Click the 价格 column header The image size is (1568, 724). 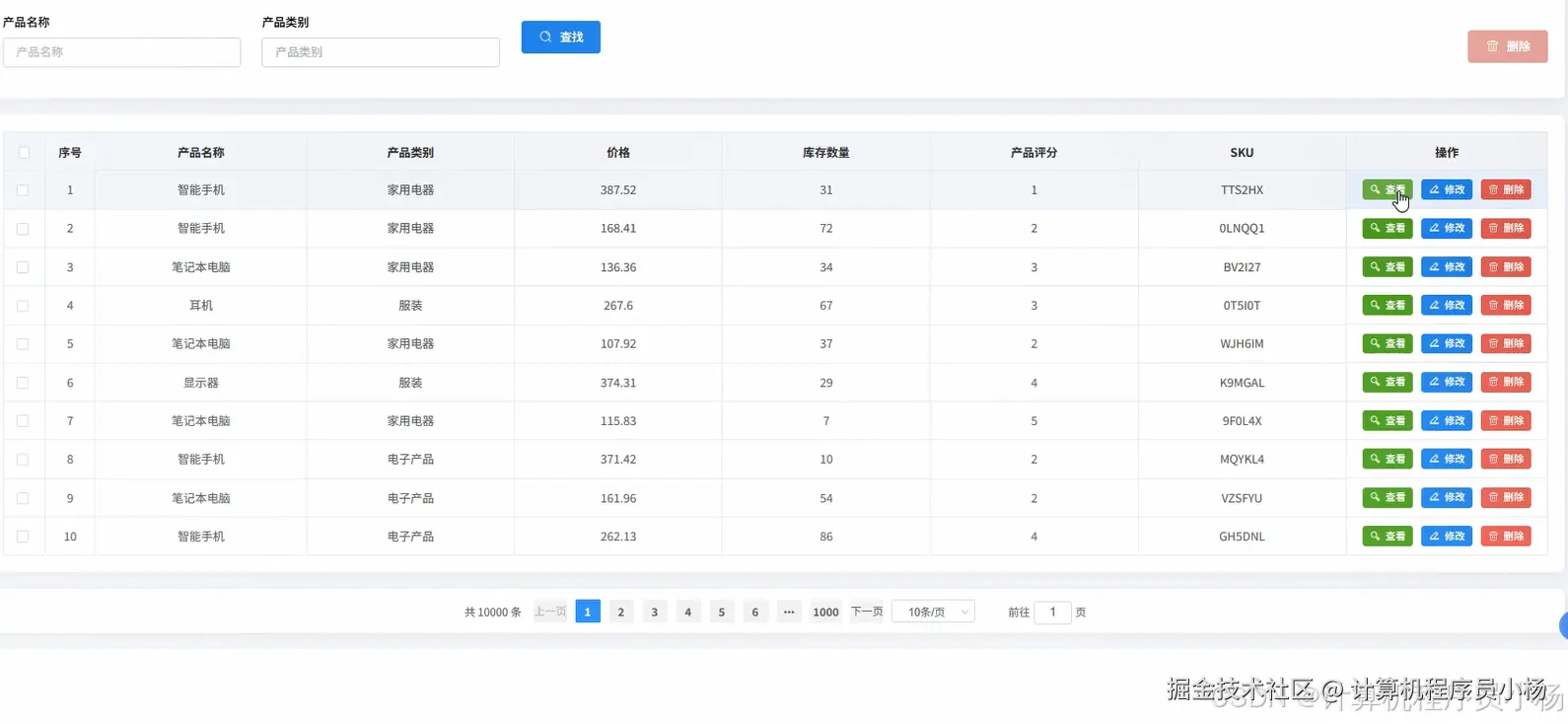[618, 152]
